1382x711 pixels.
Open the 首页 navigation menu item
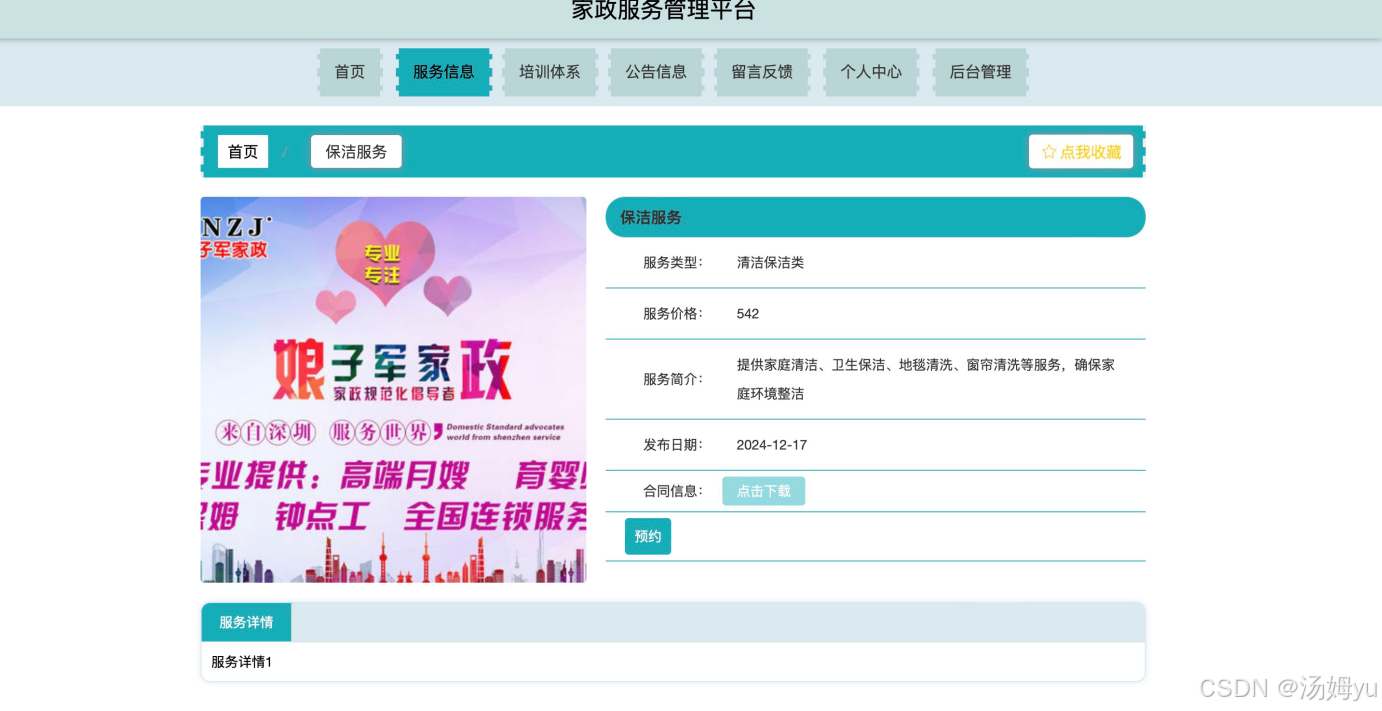(x=350, y=72)
